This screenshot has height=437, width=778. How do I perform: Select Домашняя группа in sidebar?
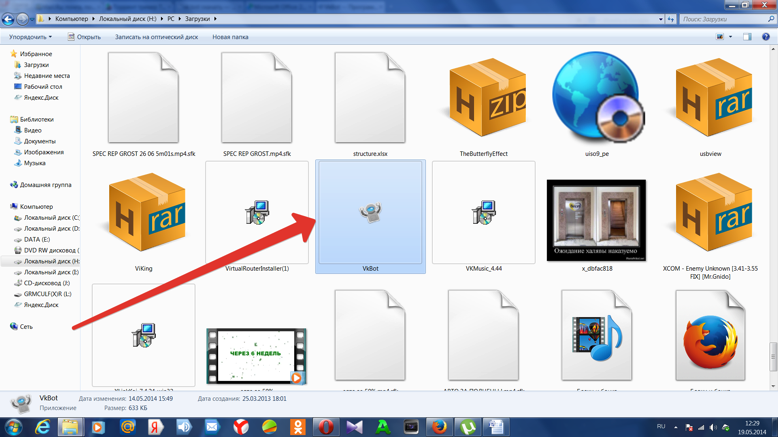click(x=45, y=185)
